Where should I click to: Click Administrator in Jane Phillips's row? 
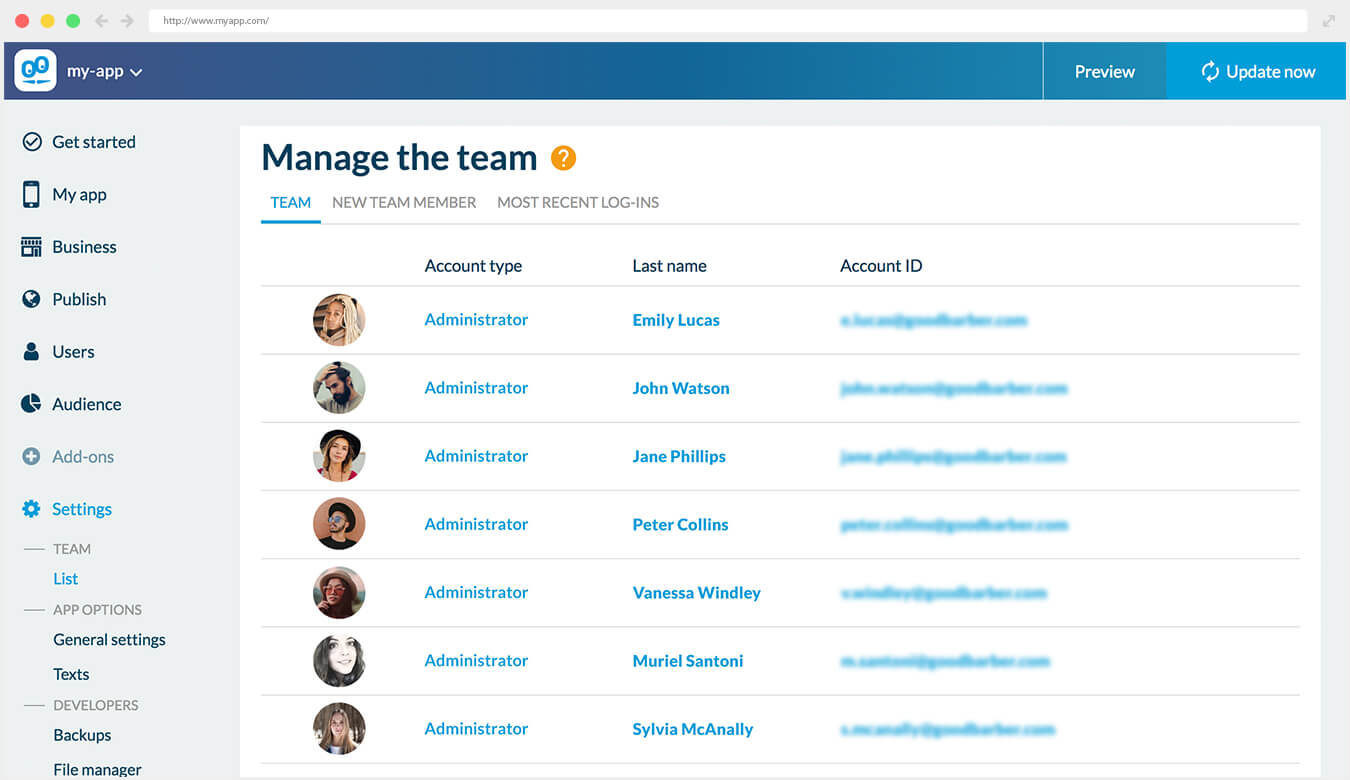476,456
